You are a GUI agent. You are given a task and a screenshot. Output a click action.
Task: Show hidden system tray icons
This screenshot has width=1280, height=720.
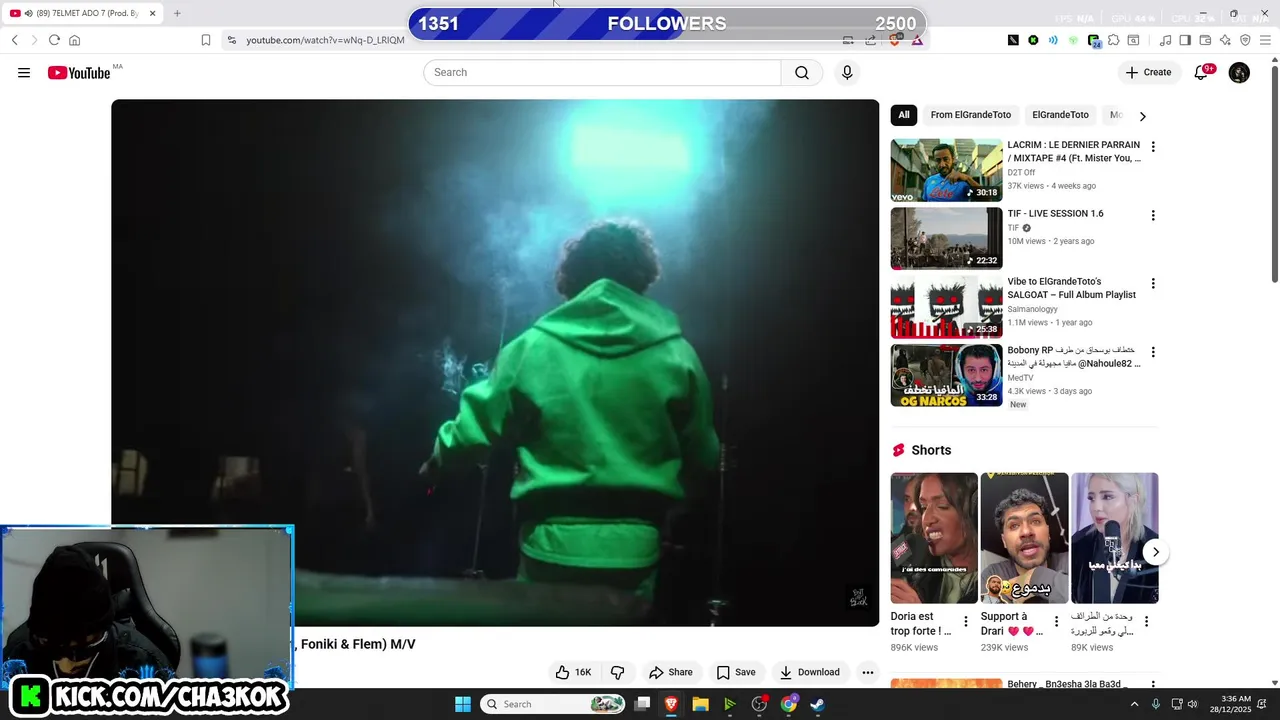pos(1134,704)
